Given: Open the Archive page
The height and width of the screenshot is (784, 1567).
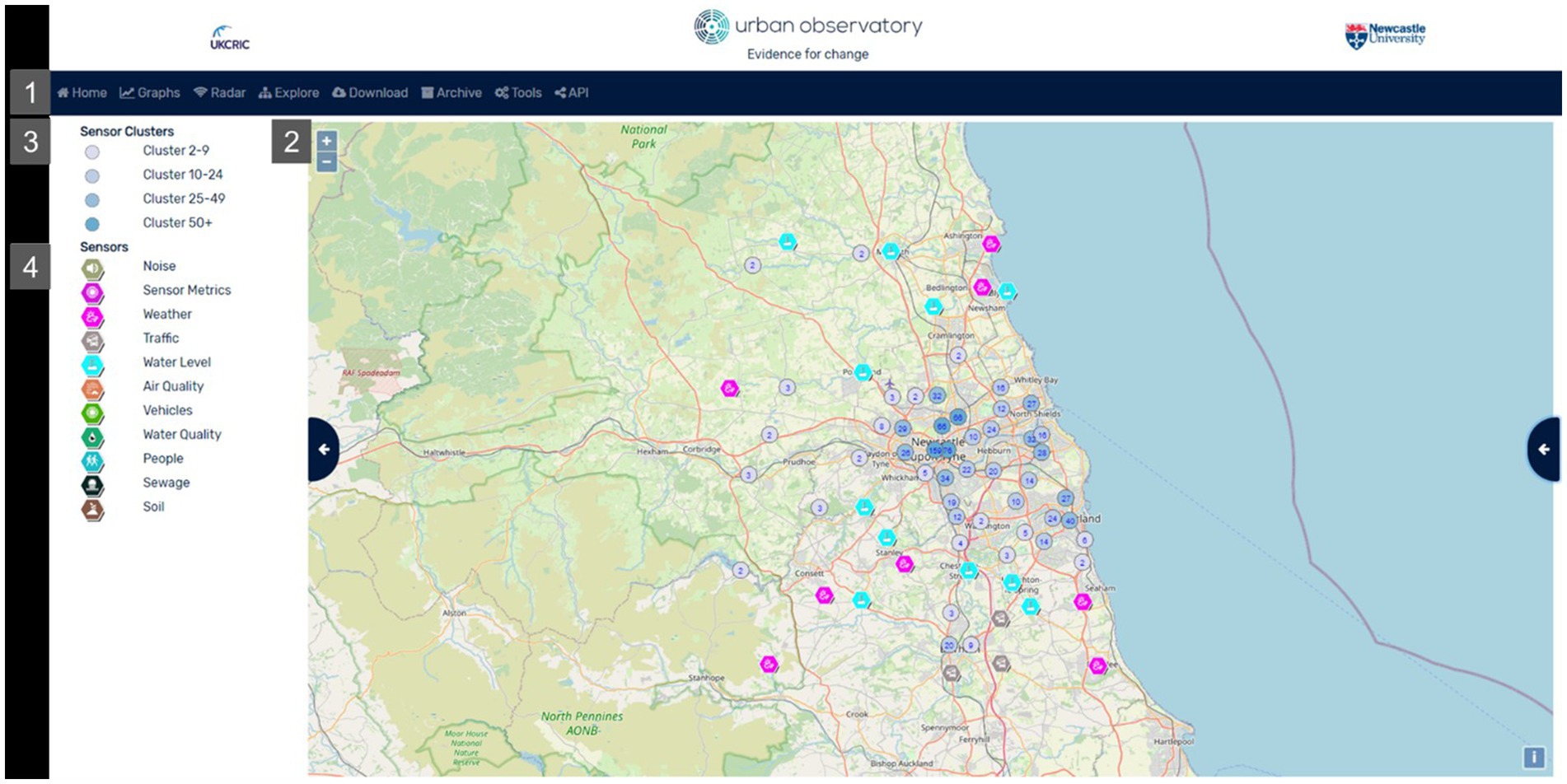Looking at the screenshot, I should point(451,93).
